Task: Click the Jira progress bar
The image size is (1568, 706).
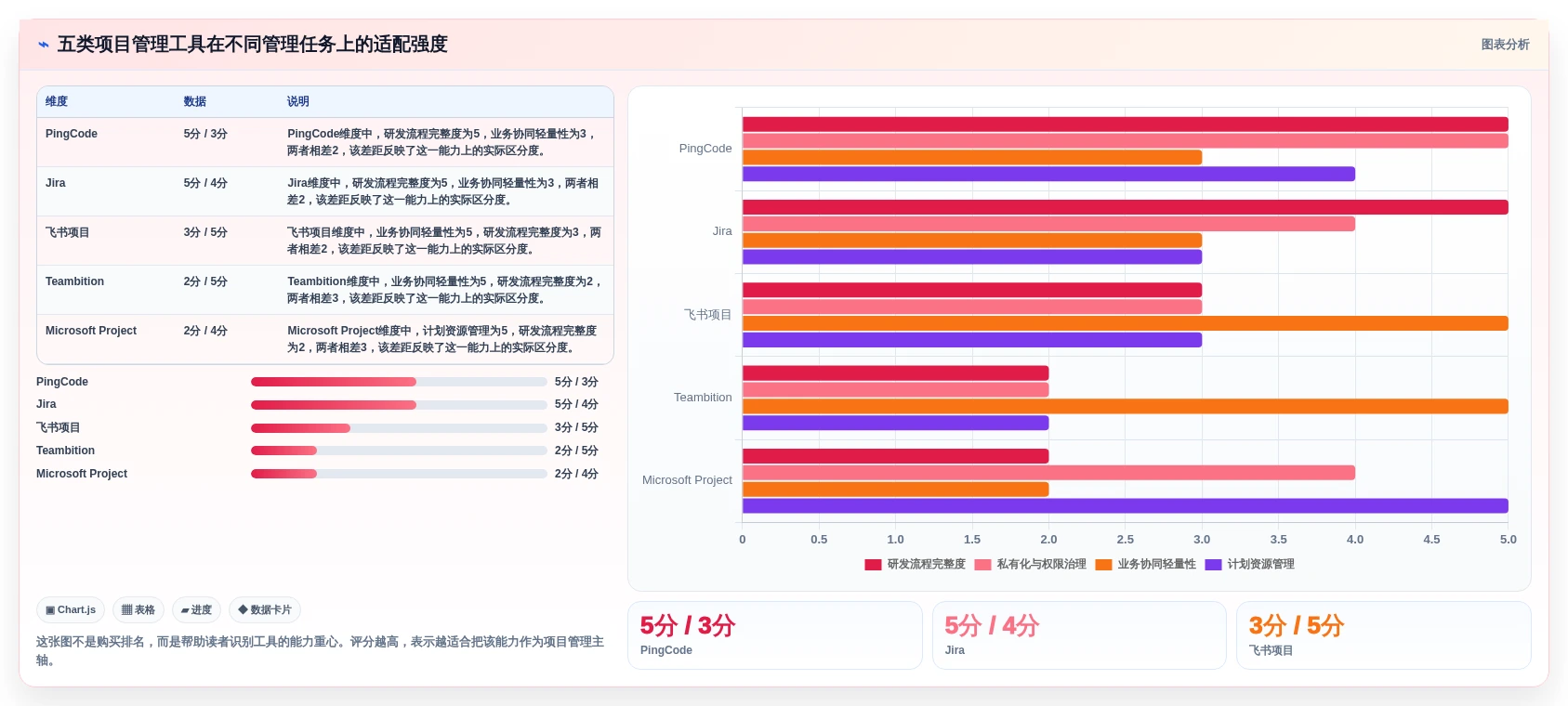Action: [399, 405]
